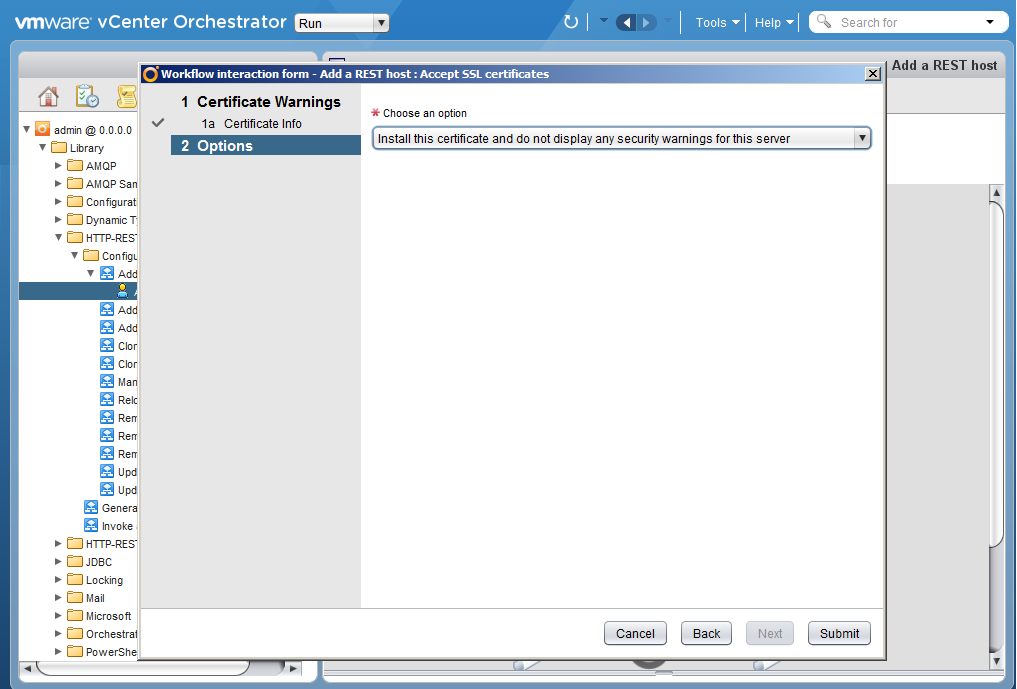The height and width of the screenshot is (689, 1017).
Task: Open the policies scroll icon
Action: click(x=127, y=97)
